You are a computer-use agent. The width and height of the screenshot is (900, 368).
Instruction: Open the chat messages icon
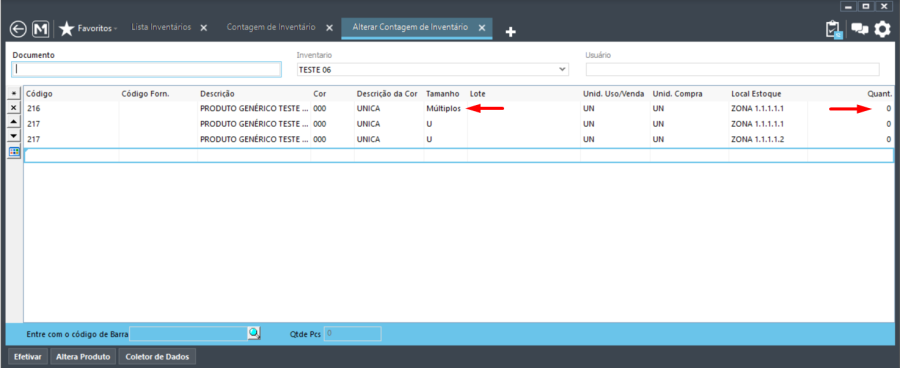pos(859,29)
